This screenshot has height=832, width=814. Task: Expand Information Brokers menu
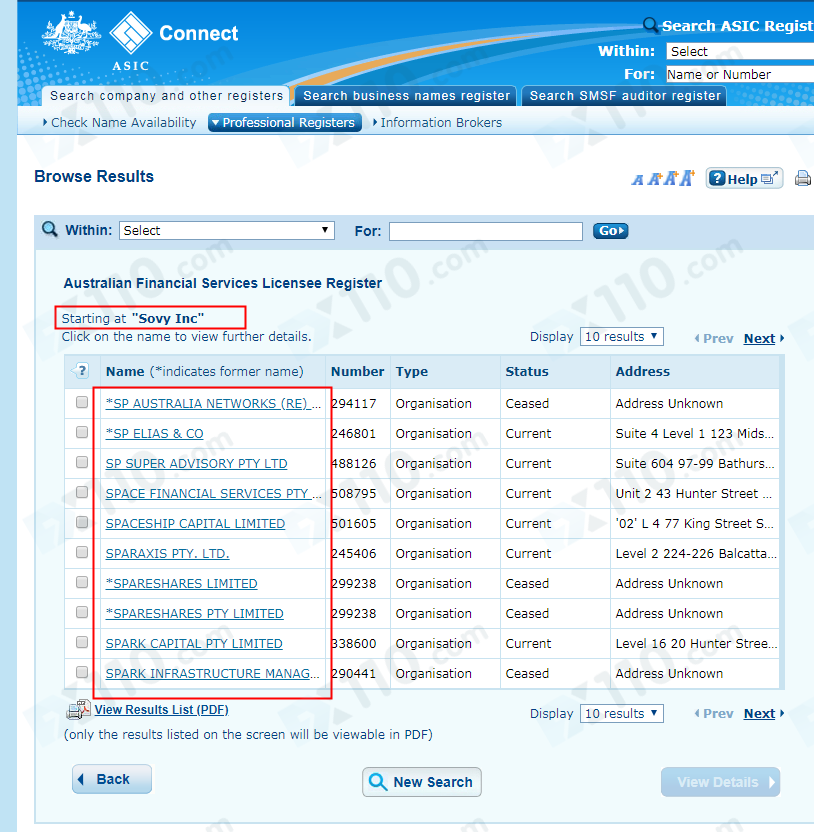point(437,123)
